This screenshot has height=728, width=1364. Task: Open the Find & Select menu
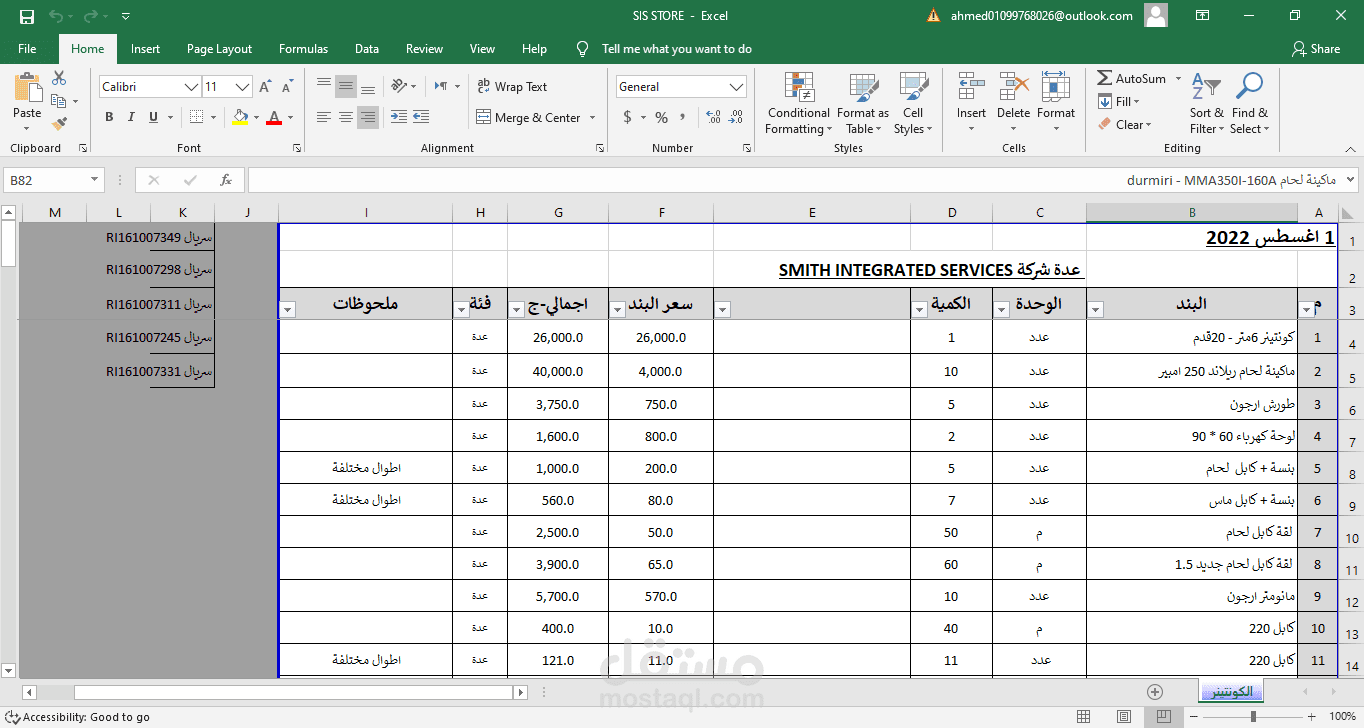1249,103
